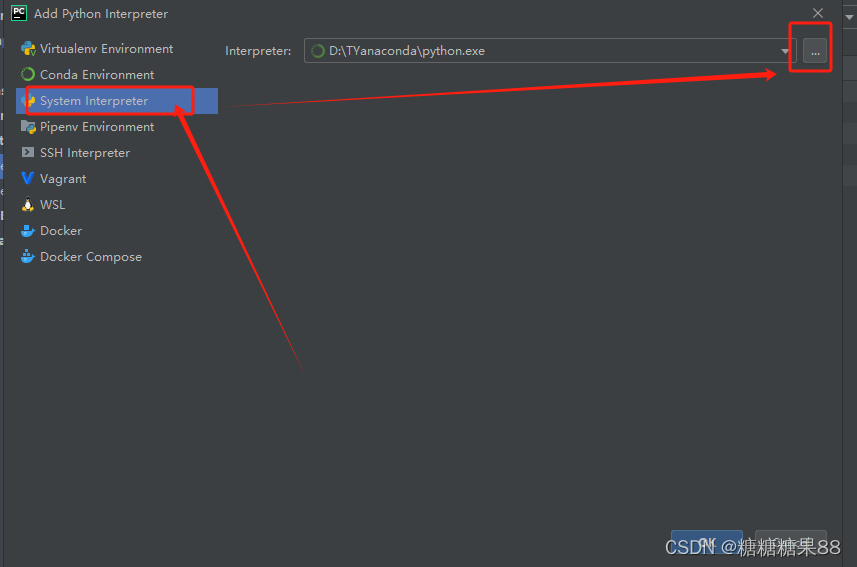Close the Add Python Interpreter dialog
The height and width of the screenshot is (567, 857).
pyautogui.click(x=818, y=13)
